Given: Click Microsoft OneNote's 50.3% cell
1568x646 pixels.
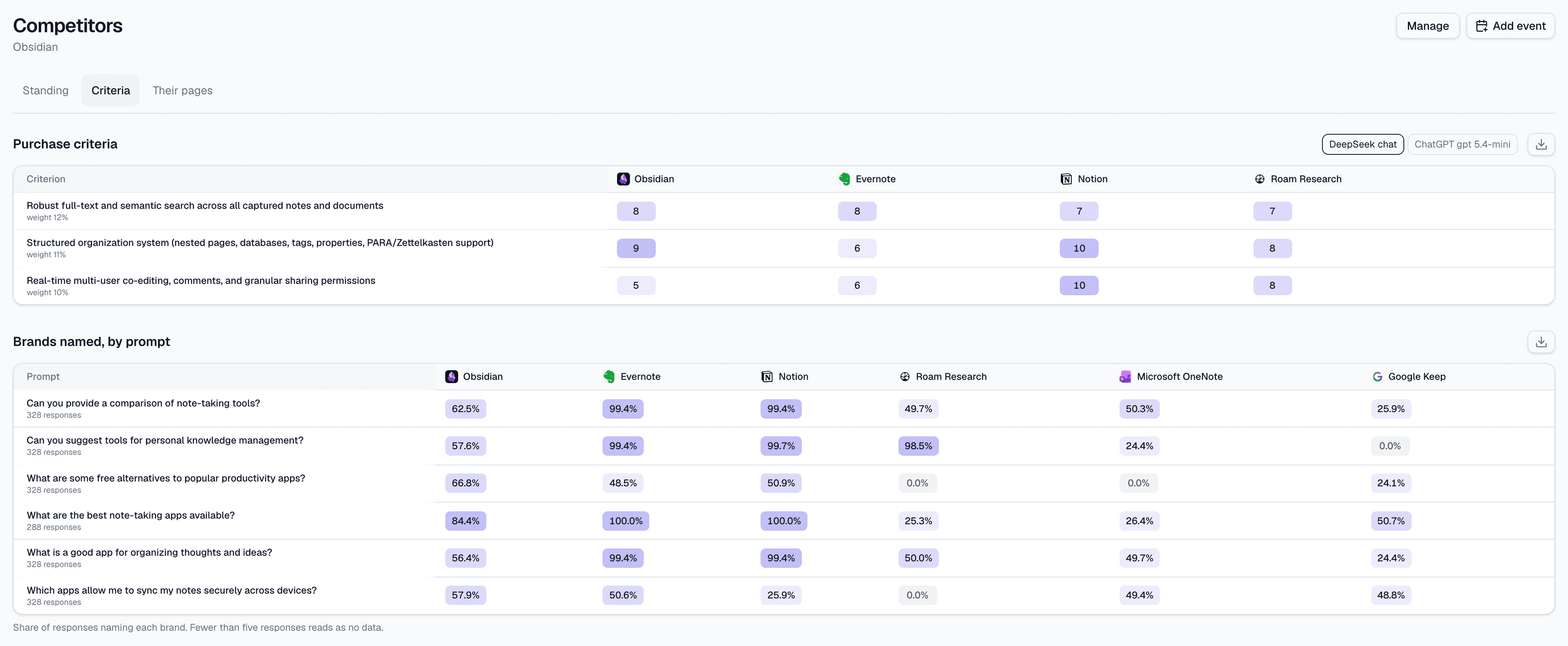Looking at the screenshot, I should (x=1139, y=408).
